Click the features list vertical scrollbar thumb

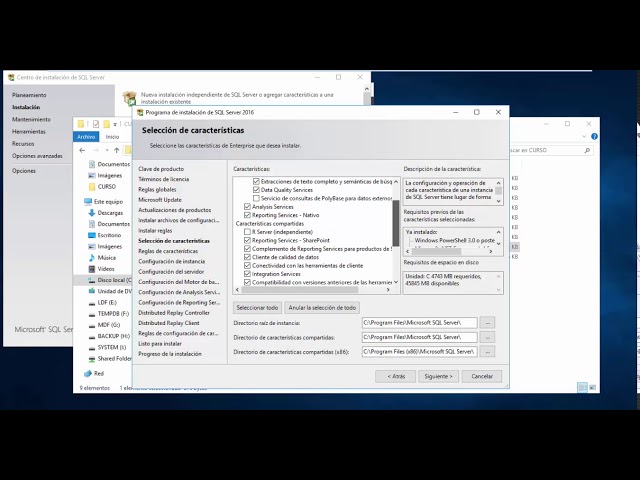point(396,224)
